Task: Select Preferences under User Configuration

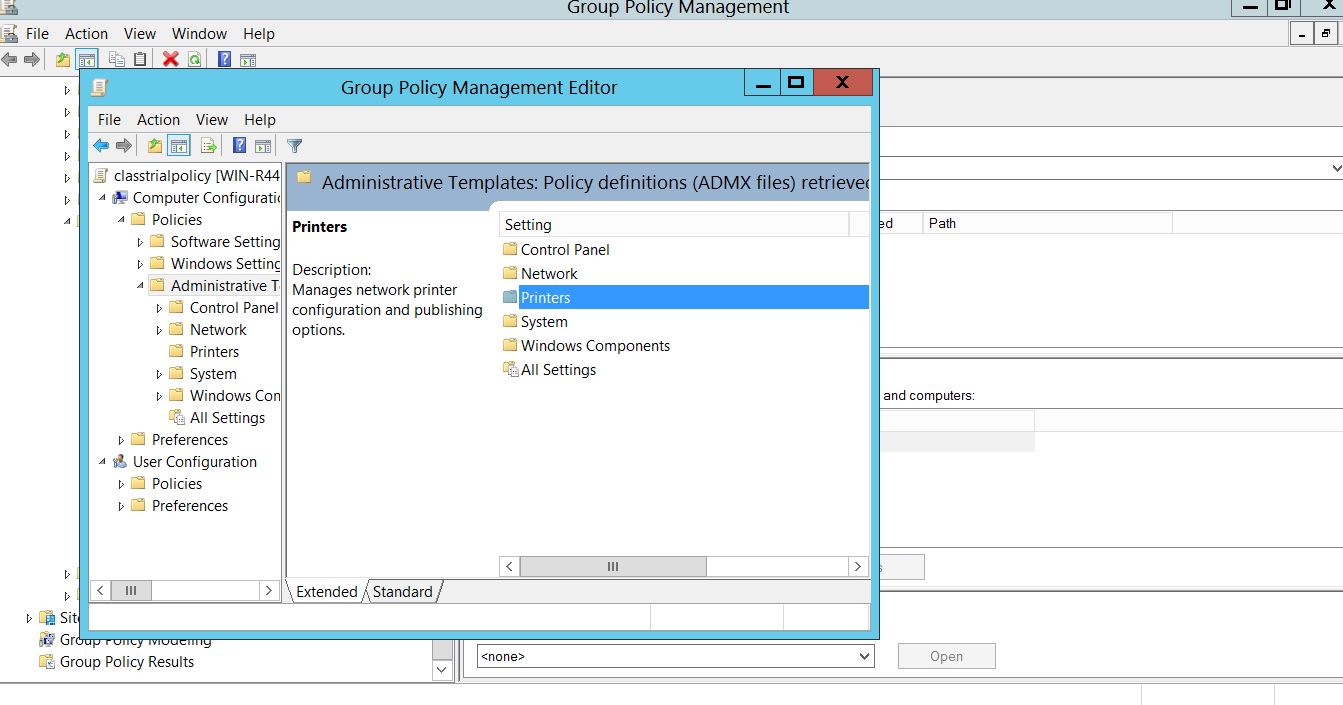Action: pyautogui.click(x=190, y=506)
